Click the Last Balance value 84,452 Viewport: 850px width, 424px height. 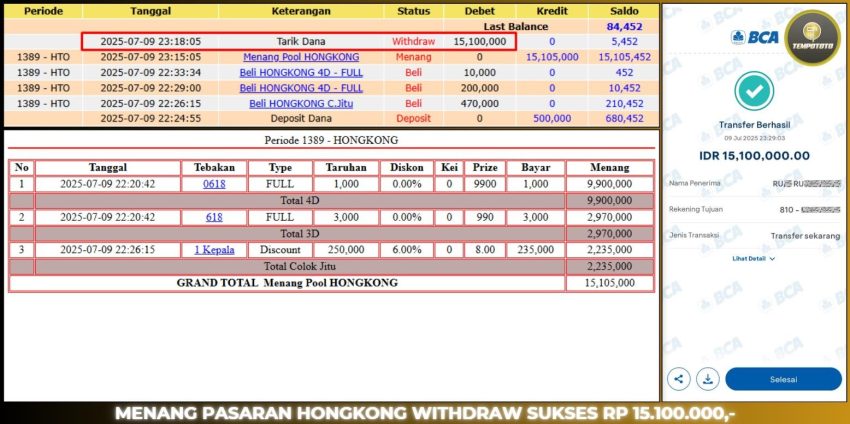click(624, 27)
